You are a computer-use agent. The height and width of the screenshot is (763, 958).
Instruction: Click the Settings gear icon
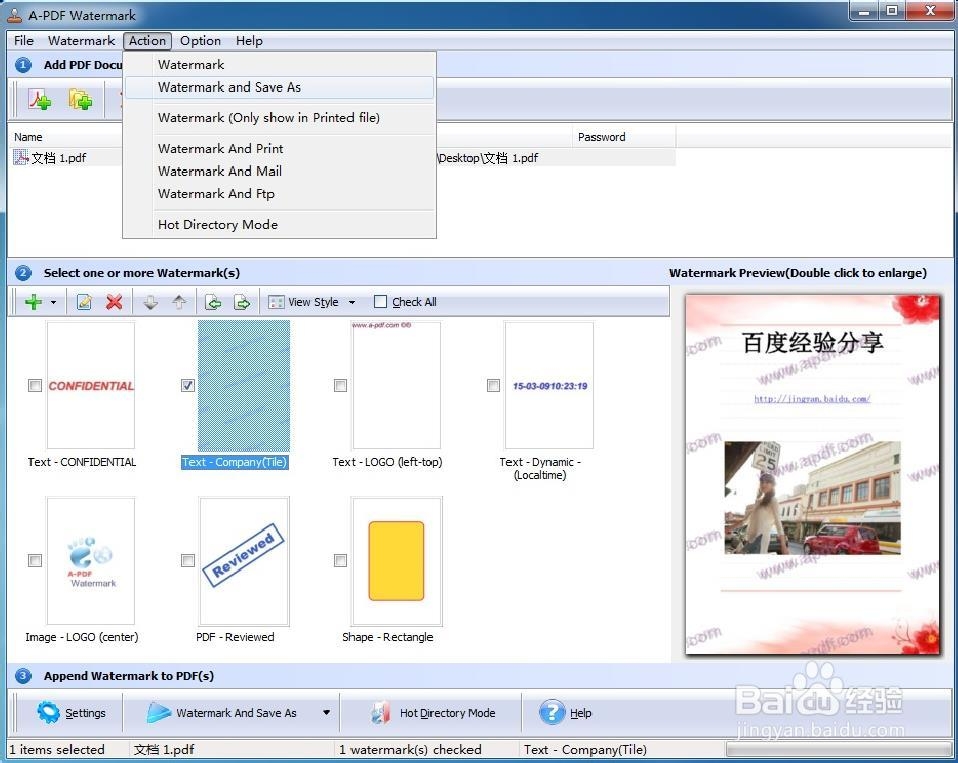pos(48,712)
